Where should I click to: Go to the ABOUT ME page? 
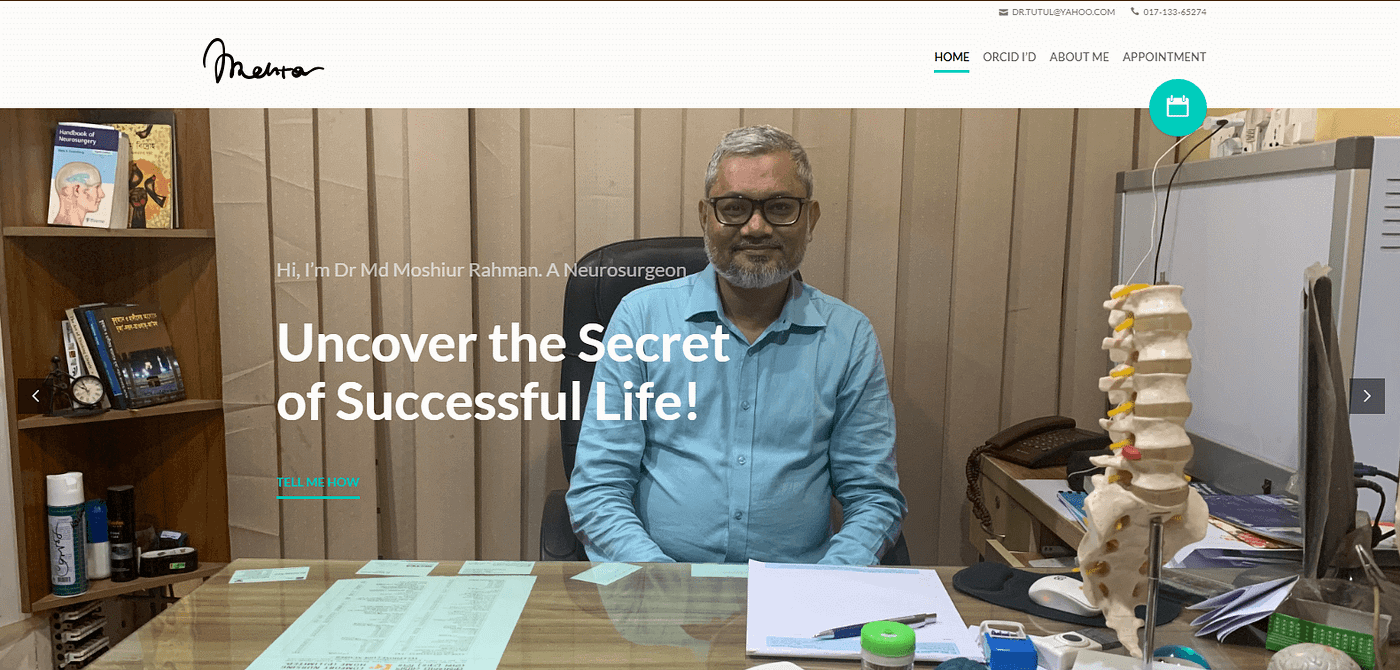pos(1079,57)
